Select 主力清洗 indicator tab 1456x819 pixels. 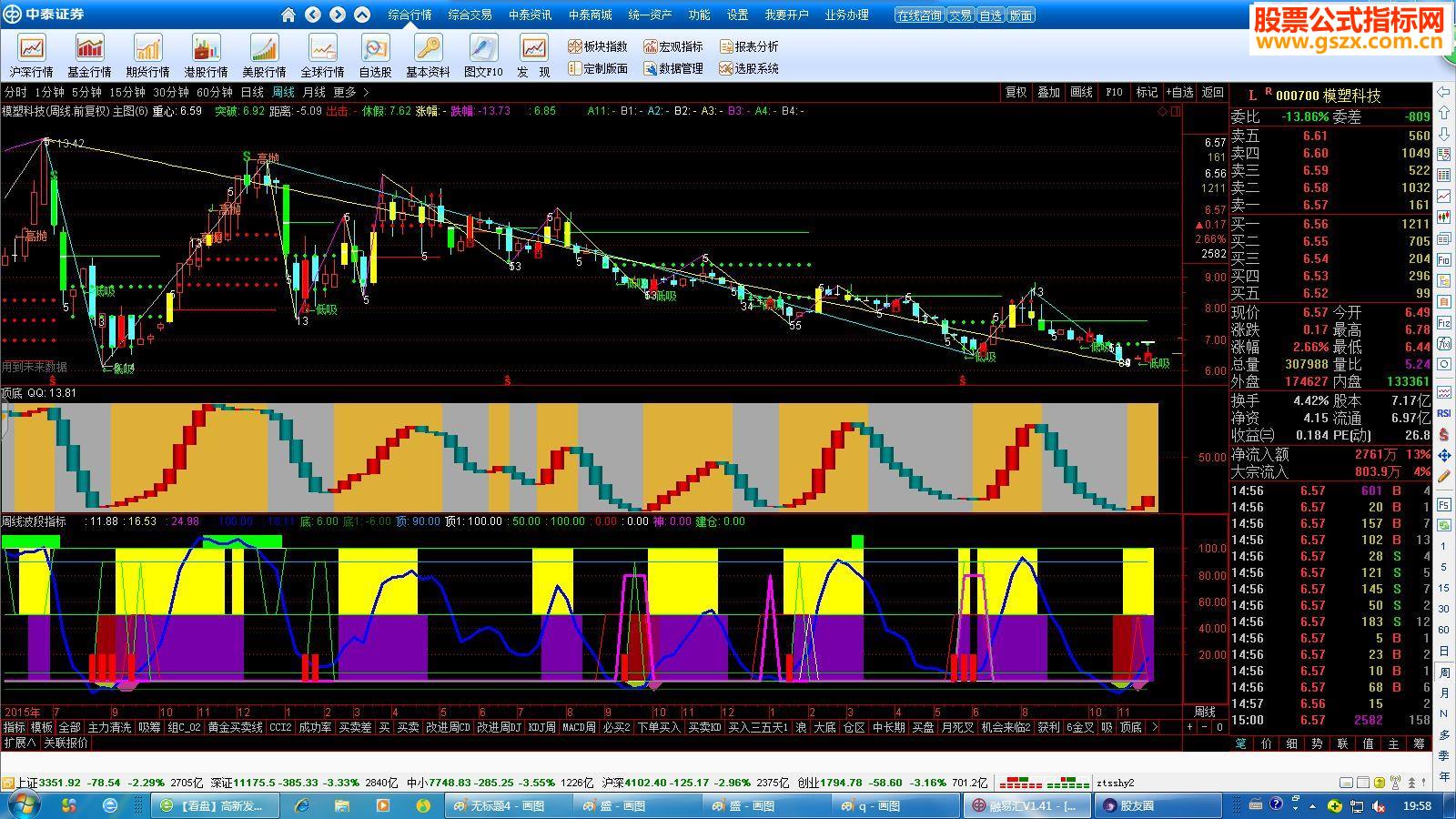(109, 727)
